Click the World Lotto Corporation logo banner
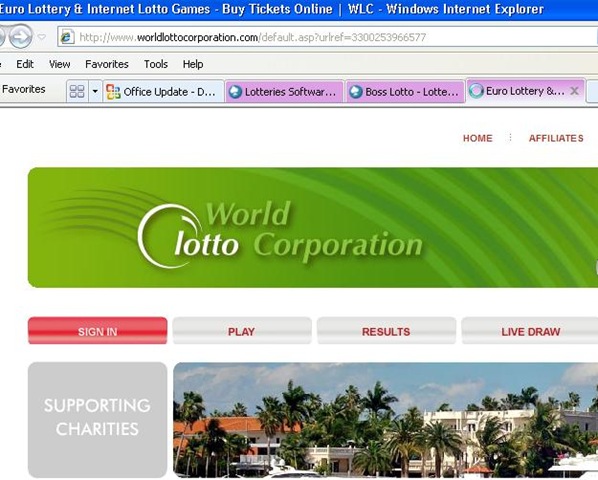Image resolution: width=598 pixels, height=480 pixels. pyautogui.click(x=313, y=228)
